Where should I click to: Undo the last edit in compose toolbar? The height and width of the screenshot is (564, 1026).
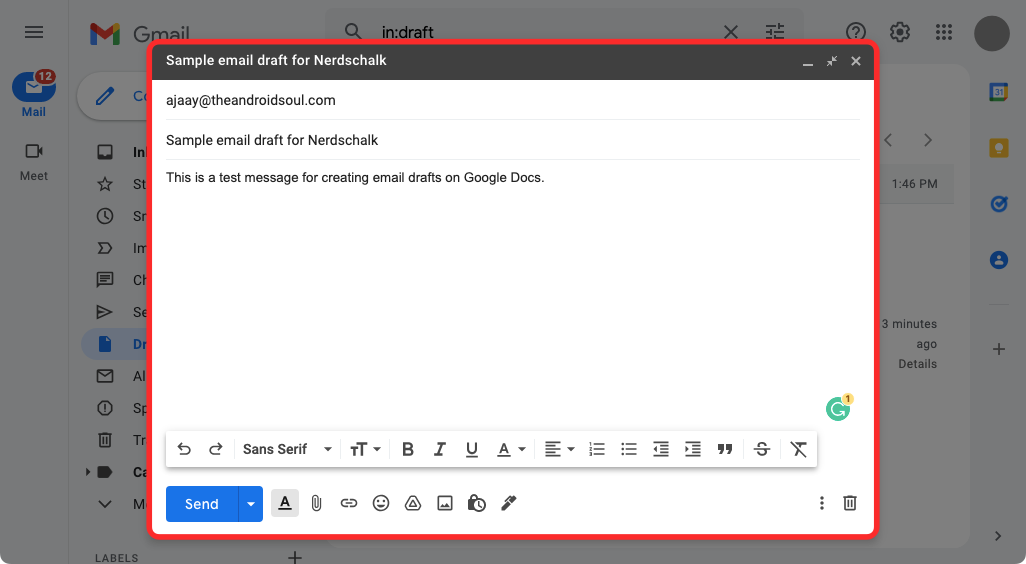(x=184, y=449)
